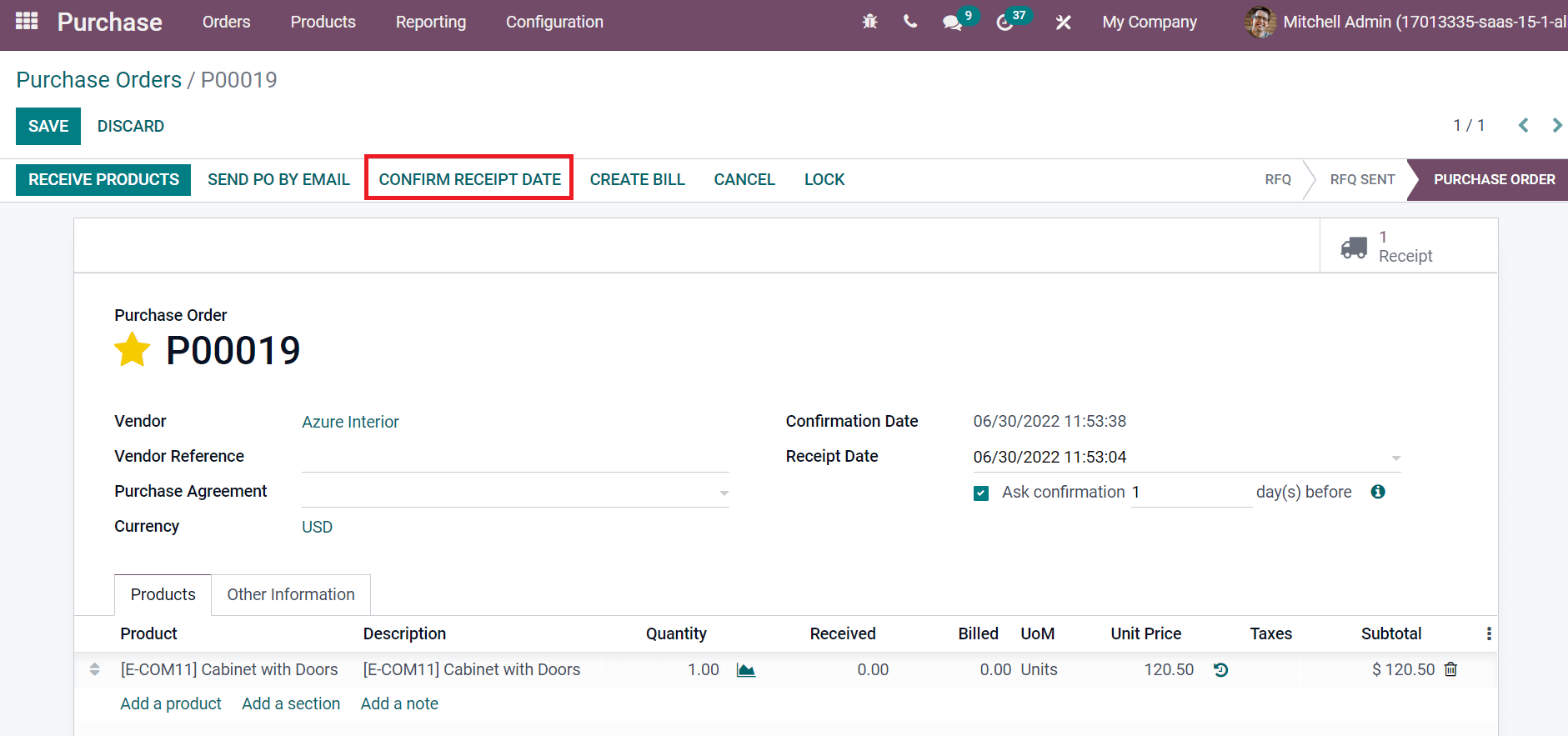1568x736 pixels.
Task: Click CONFIRM RECEIPT DATE button
Action: [469, 179]
